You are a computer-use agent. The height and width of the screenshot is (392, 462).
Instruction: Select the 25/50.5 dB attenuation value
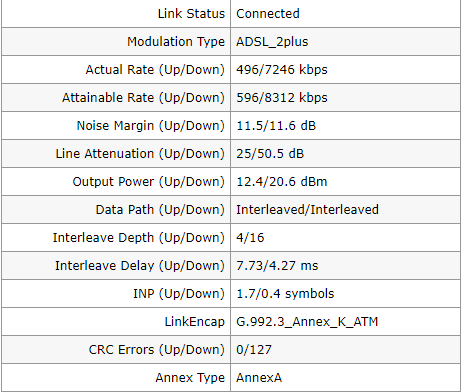coord(270,154)
